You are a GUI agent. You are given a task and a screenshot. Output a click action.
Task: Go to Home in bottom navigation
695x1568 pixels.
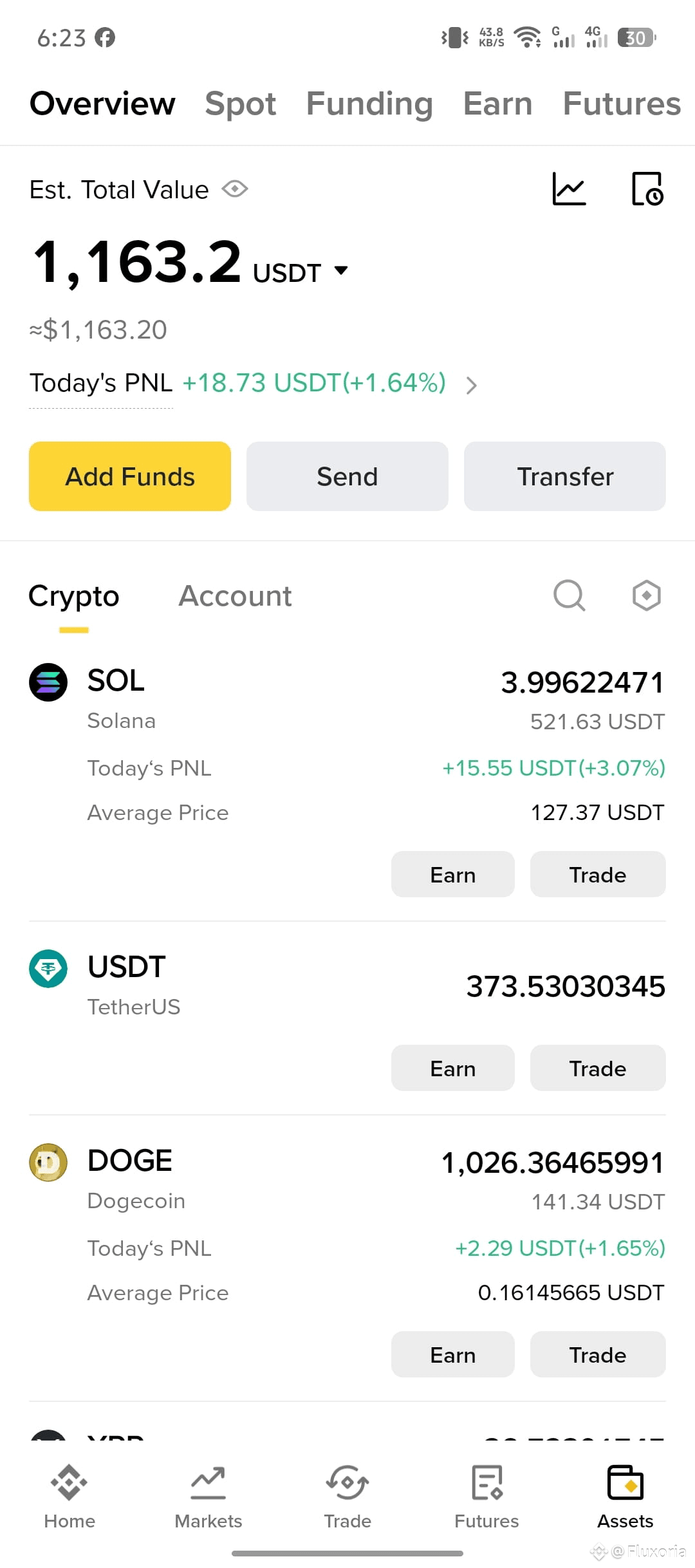[x=69, y=1498]
